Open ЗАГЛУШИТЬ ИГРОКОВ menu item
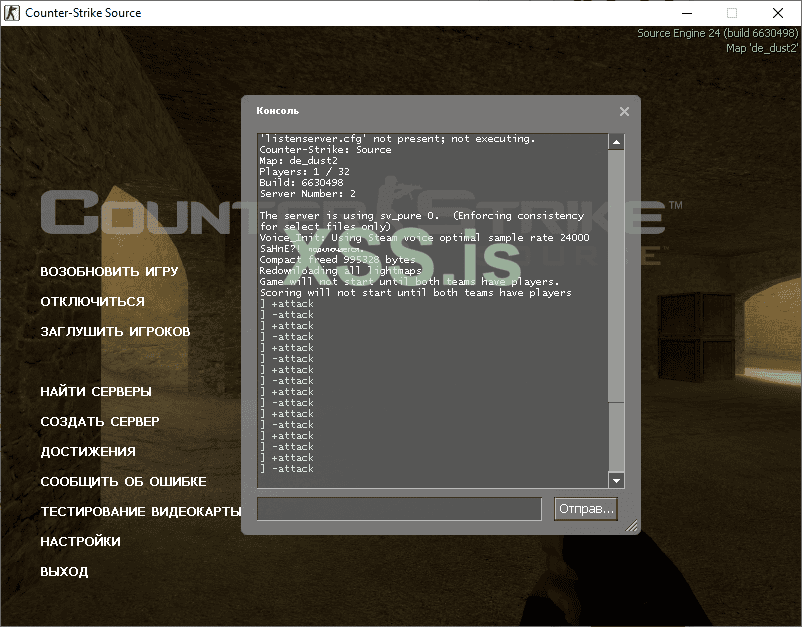The width and height of the screenshot is (802, 627). pyautogui.click(x=116, y=332)
